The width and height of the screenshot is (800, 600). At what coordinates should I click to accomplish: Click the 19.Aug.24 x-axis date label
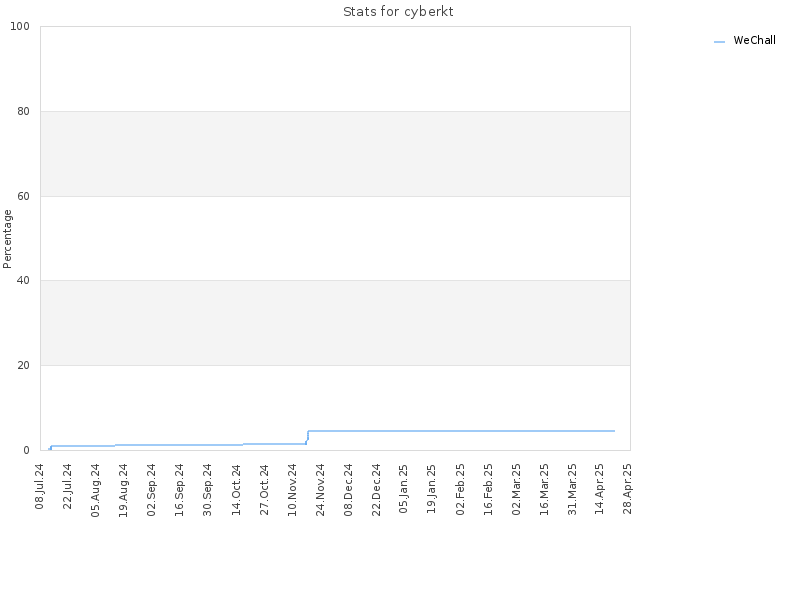pos(123,490)
